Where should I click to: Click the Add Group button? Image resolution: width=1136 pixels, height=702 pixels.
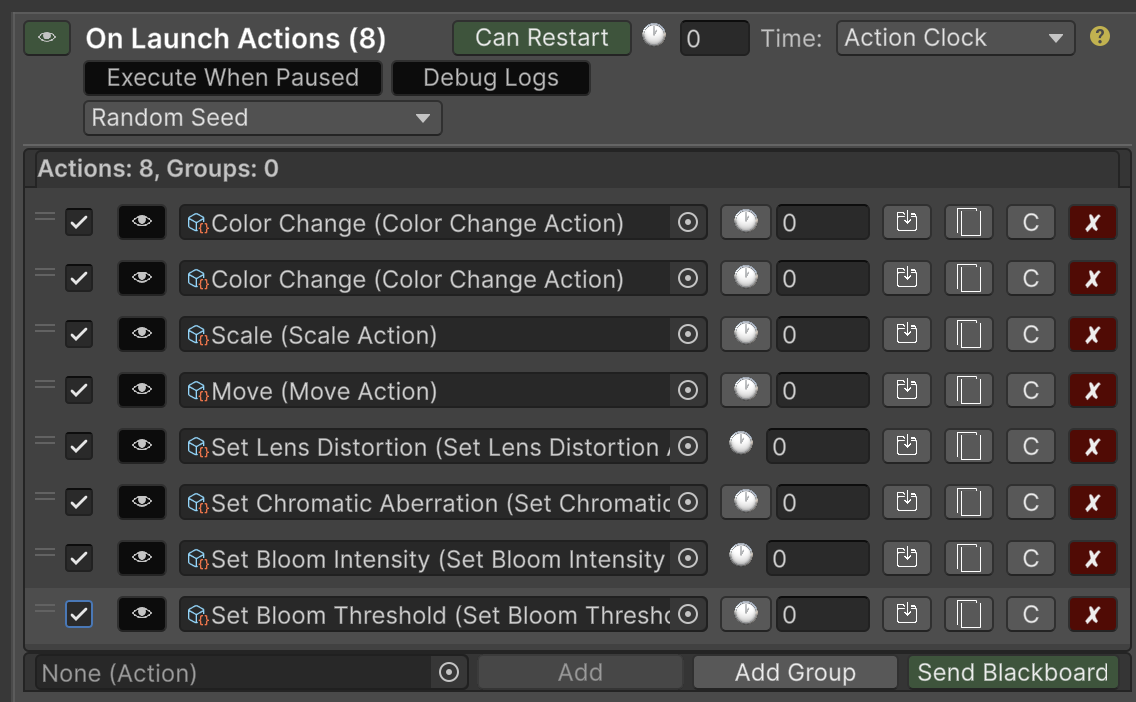tap(795, 673)
